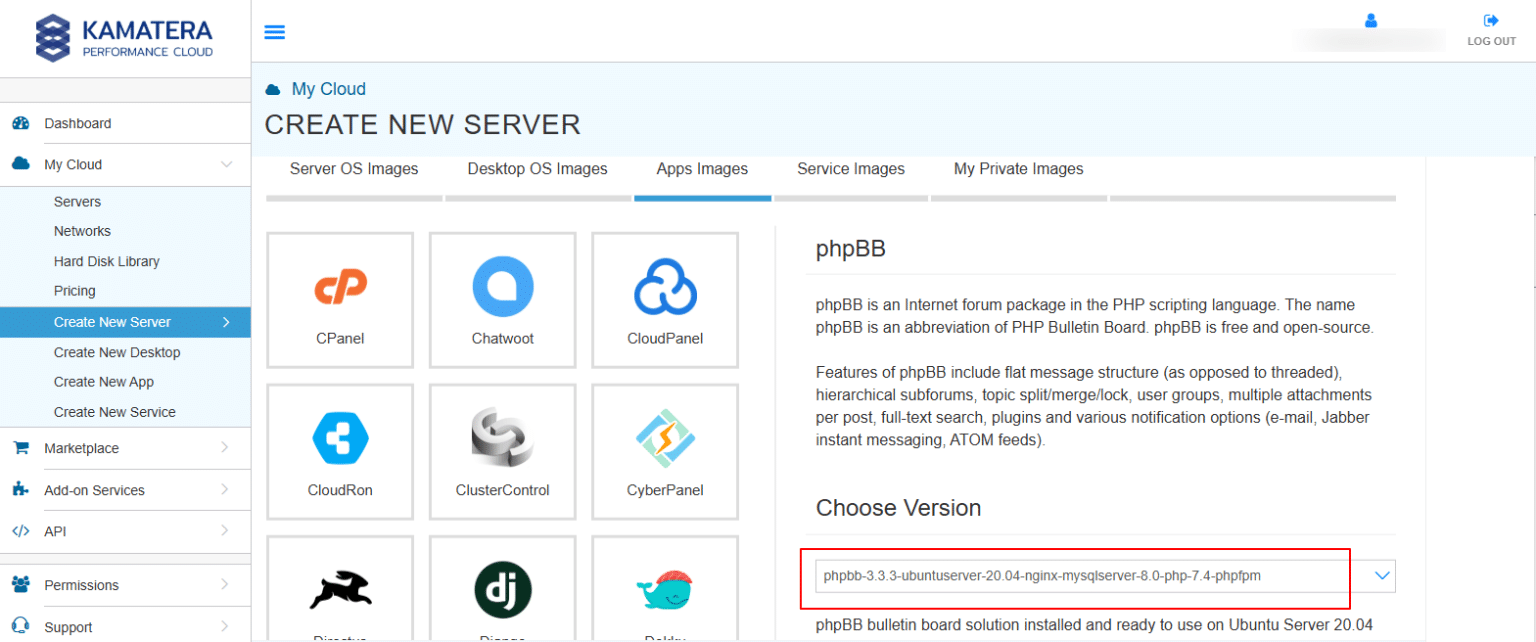The image size is (1536, 642).
Task: Switch to Apps Images tab
Action: [x=702, y=169]
